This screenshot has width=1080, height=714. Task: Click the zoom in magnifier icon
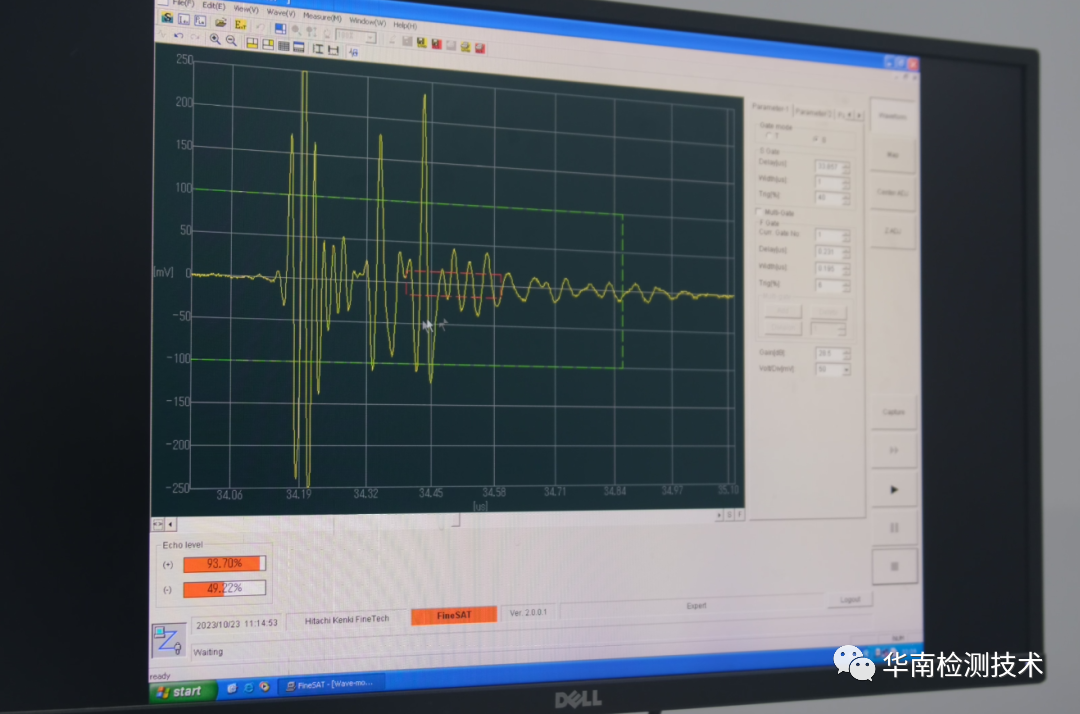[215, 39]
